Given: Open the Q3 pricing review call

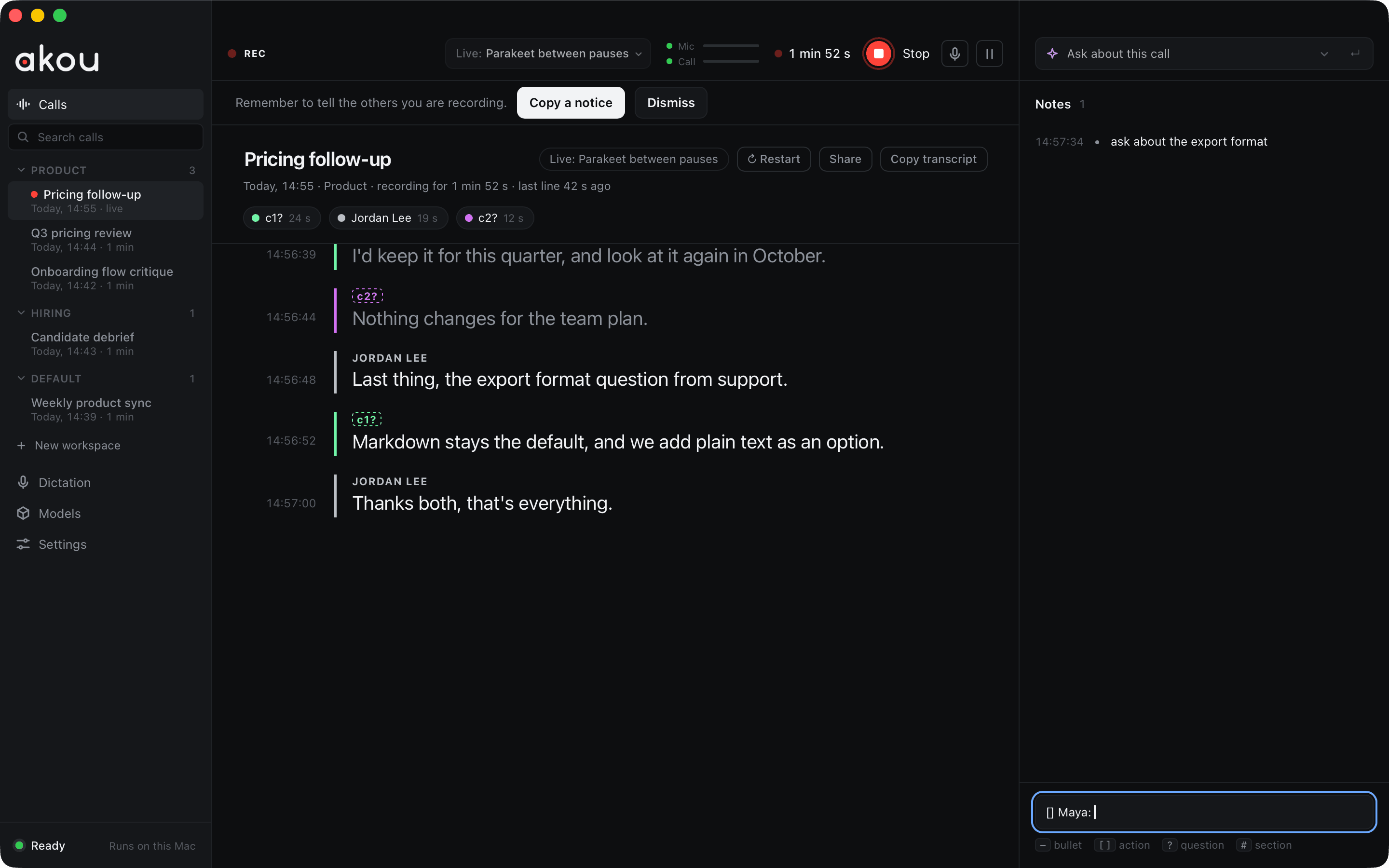Looking at the screenshot, I should 106,239.
